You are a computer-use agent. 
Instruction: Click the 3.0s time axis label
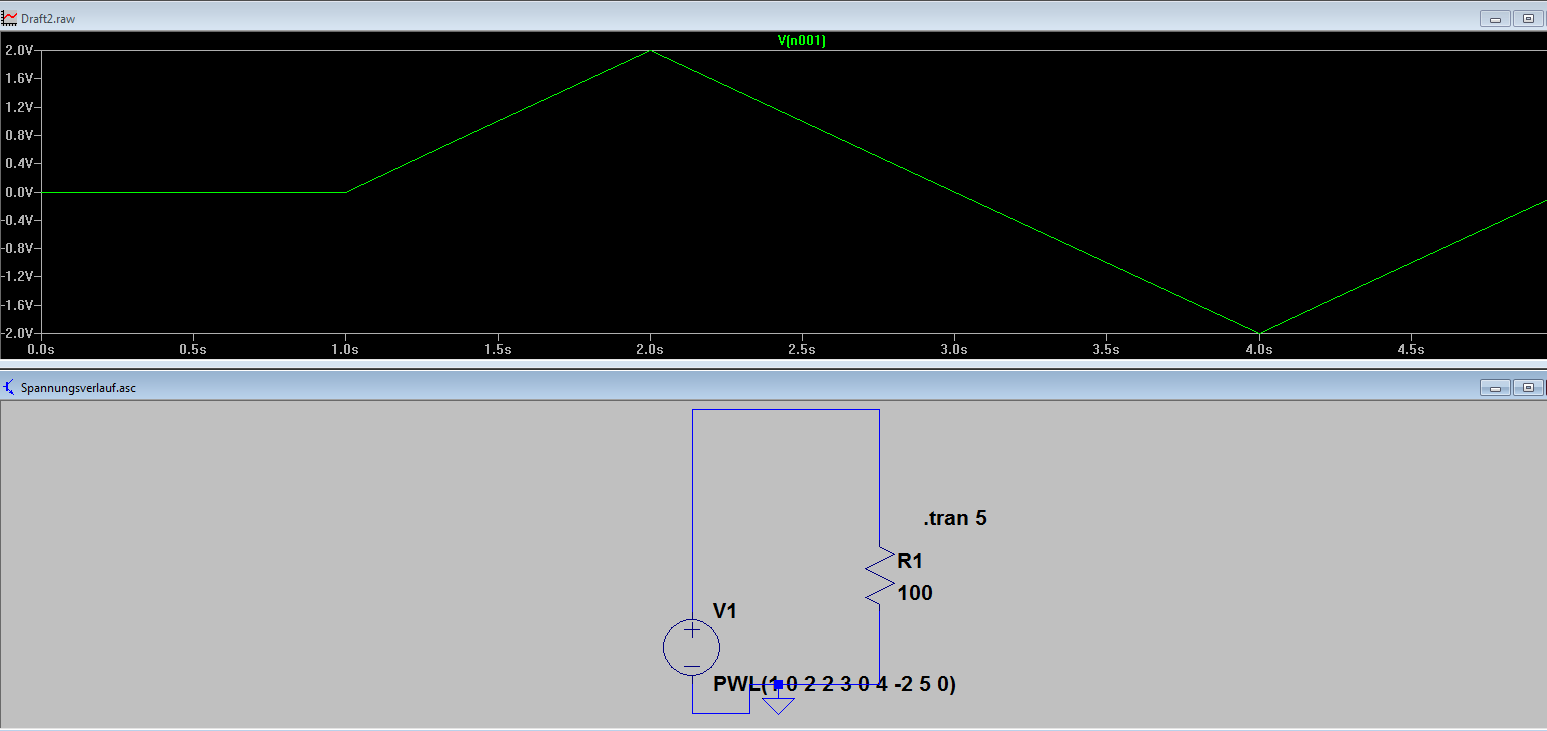point(954,350)
